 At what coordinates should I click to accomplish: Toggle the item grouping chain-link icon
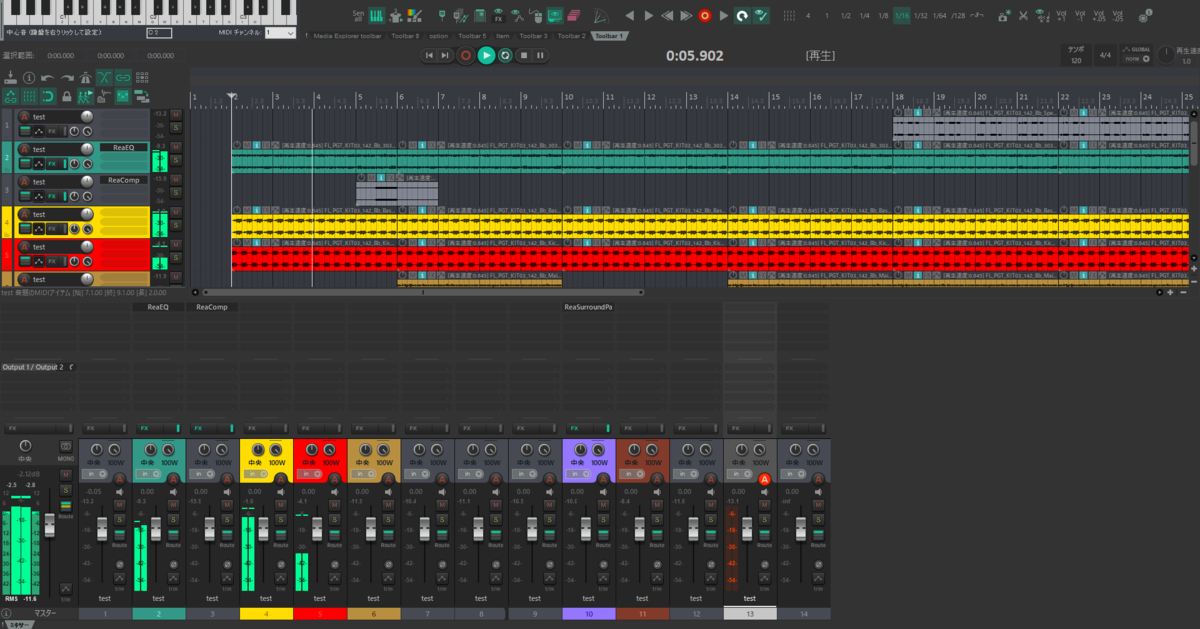[123, 77]
